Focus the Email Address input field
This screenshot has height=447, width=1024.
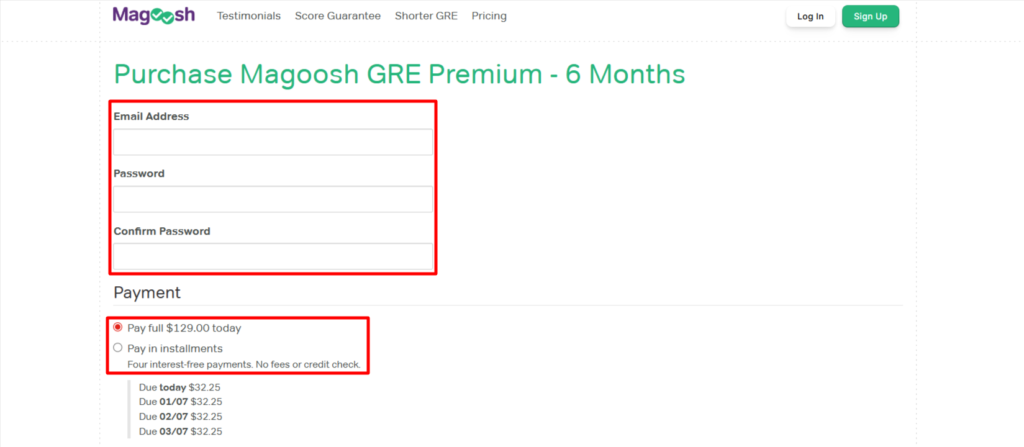(x=273, y=142)
